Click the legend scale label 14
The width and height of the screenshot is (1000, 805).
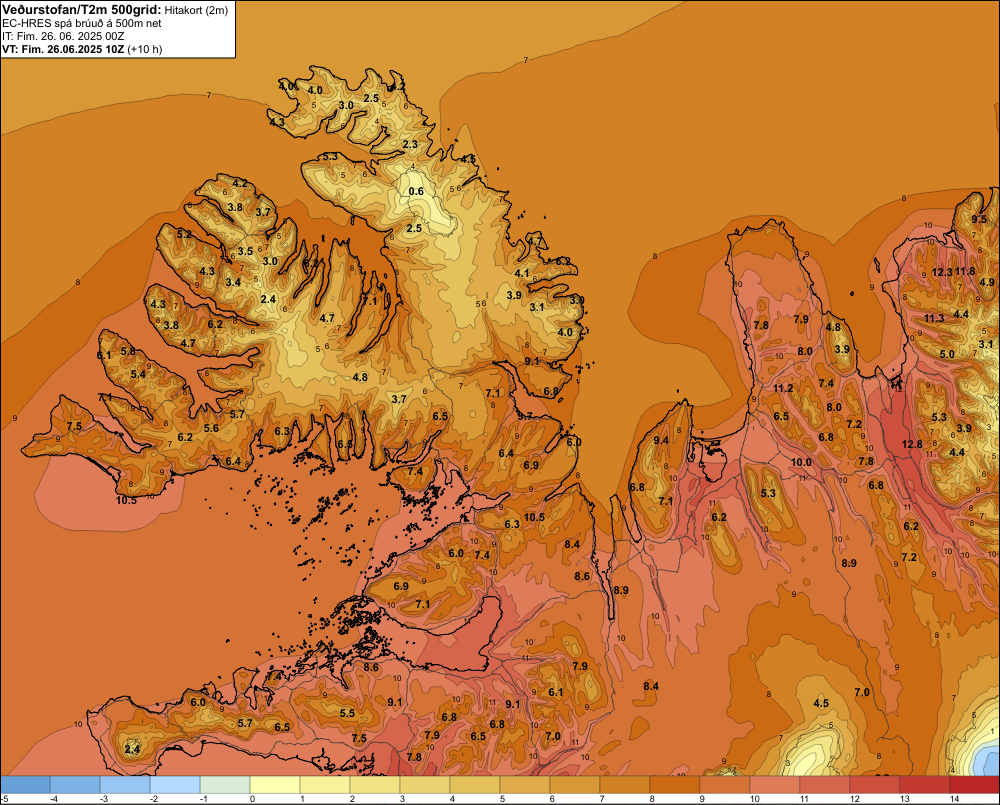955,799
